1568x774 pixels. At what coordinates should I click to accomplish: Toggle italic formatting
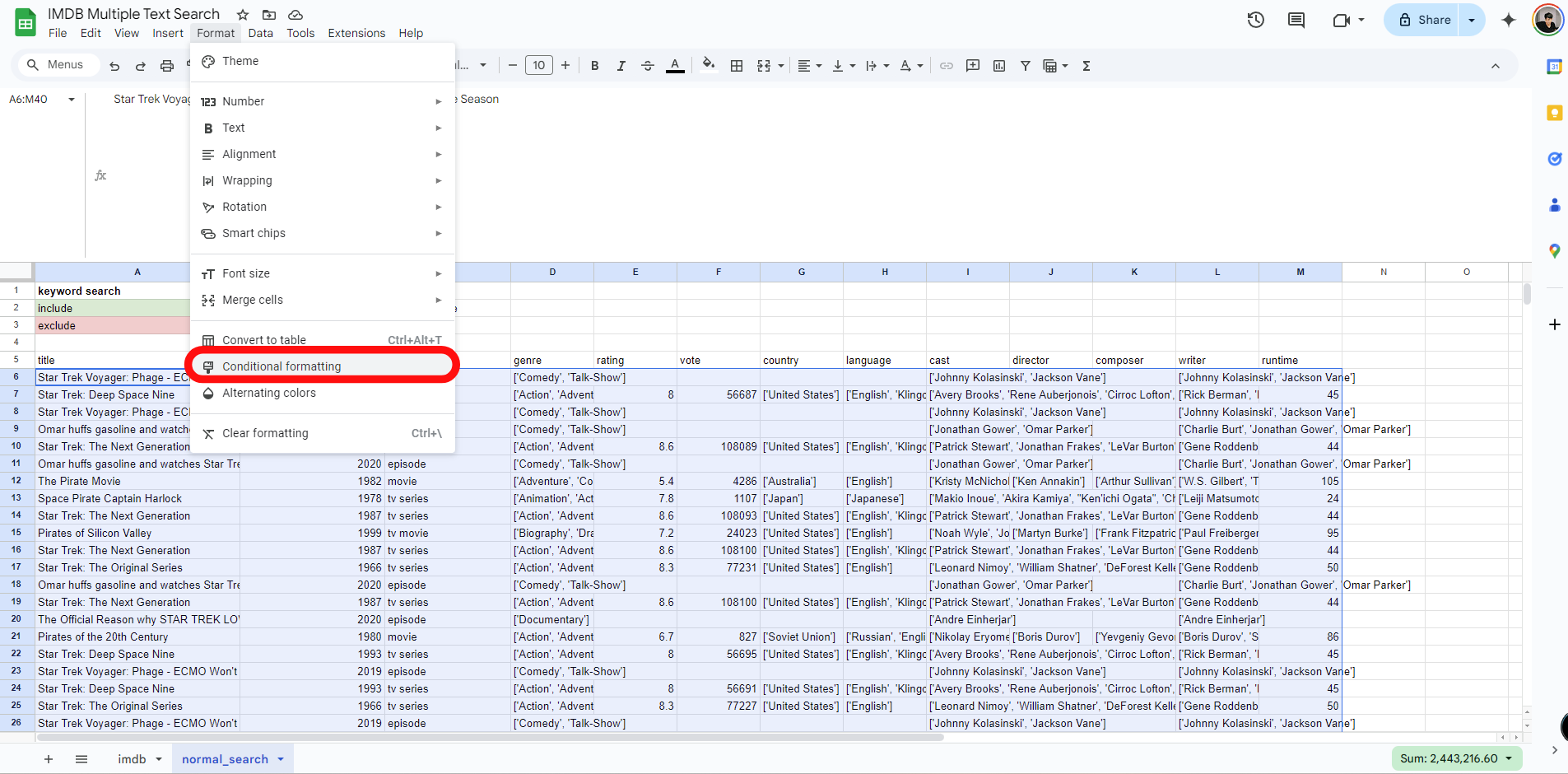(x=621, y=66)
